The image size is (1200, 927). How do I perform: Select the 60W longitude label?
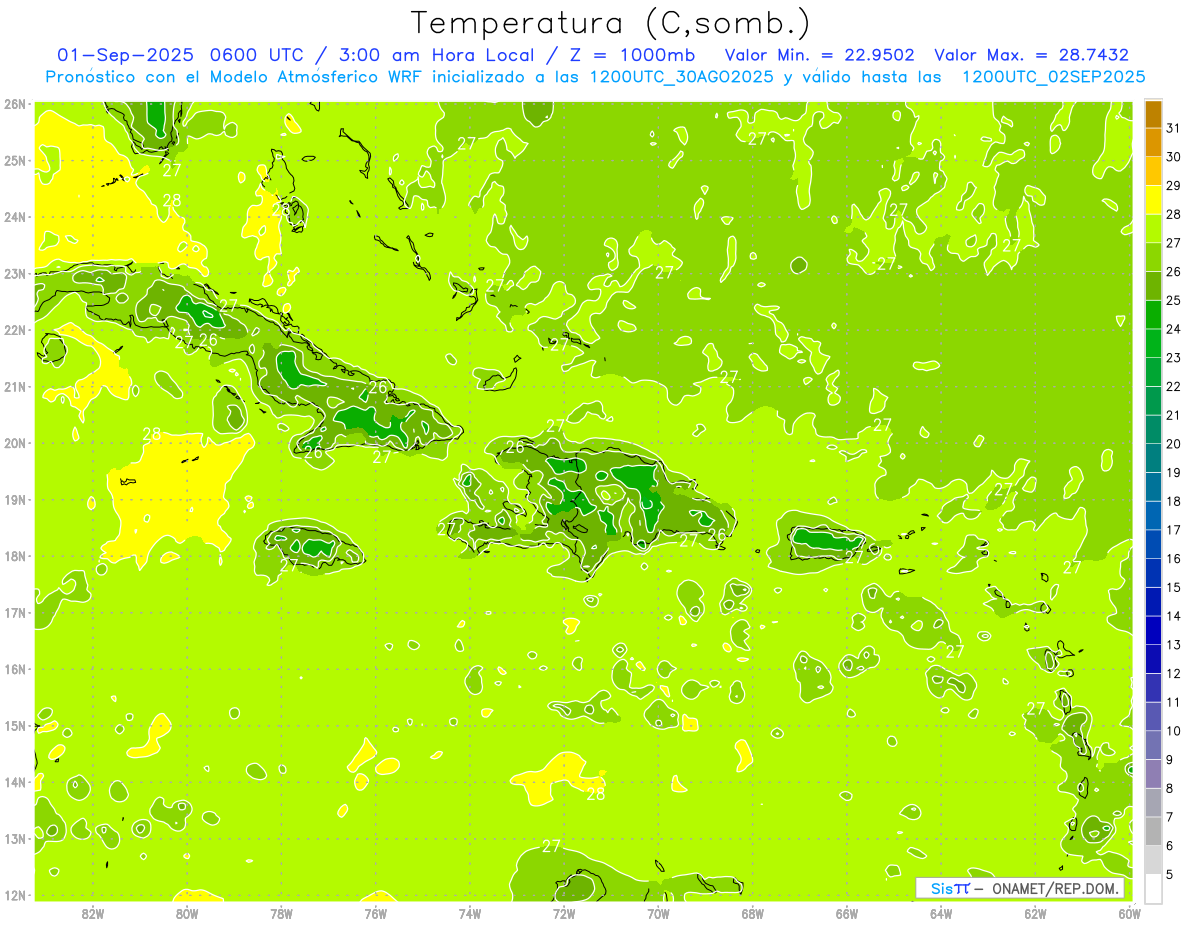pos(1129,913)
